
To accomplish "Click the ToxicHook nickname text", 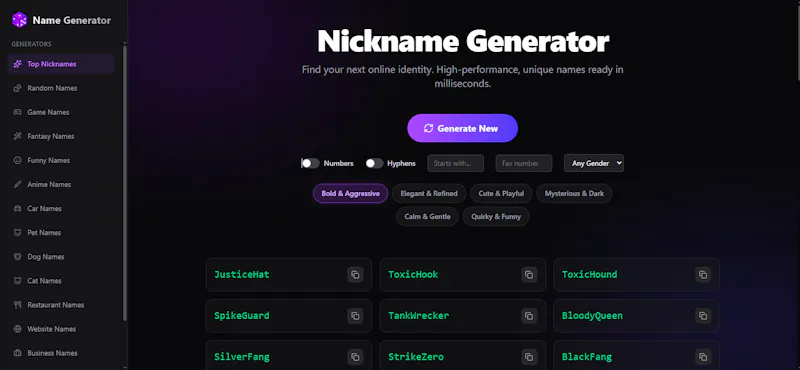I will pos(413,275).
